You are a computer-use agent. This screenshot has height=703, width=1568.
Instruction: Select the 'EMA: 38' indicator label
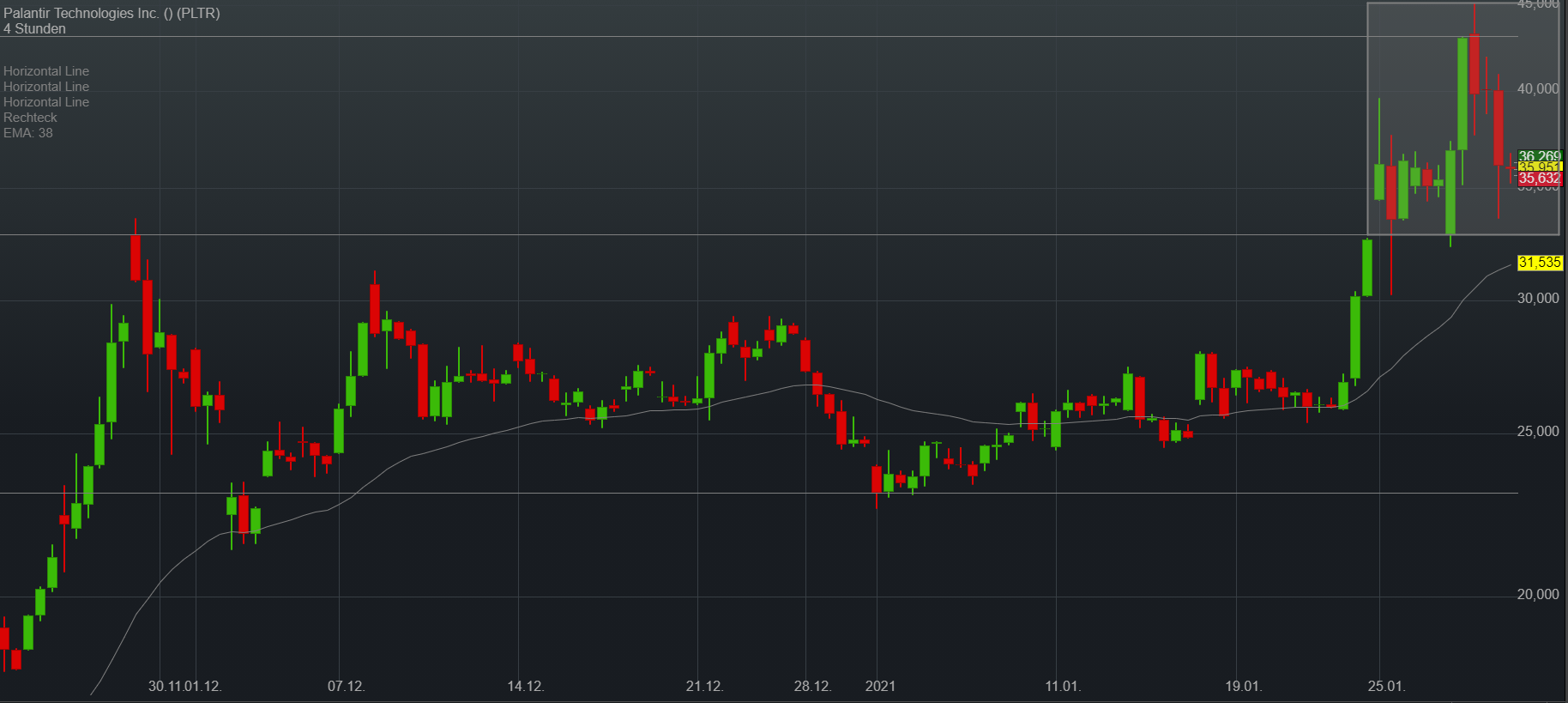pos(28,133)
